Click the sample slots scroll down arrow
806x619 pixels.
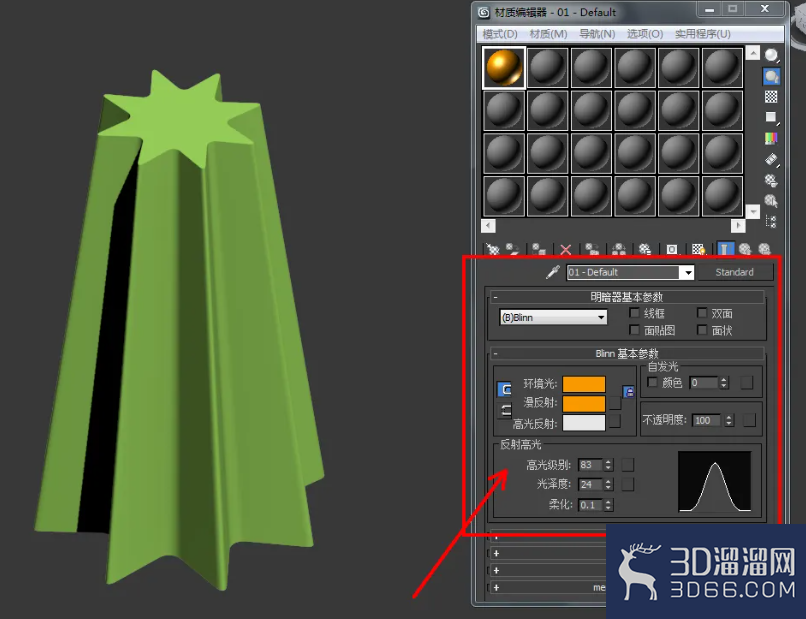click(x=753, y=211)
